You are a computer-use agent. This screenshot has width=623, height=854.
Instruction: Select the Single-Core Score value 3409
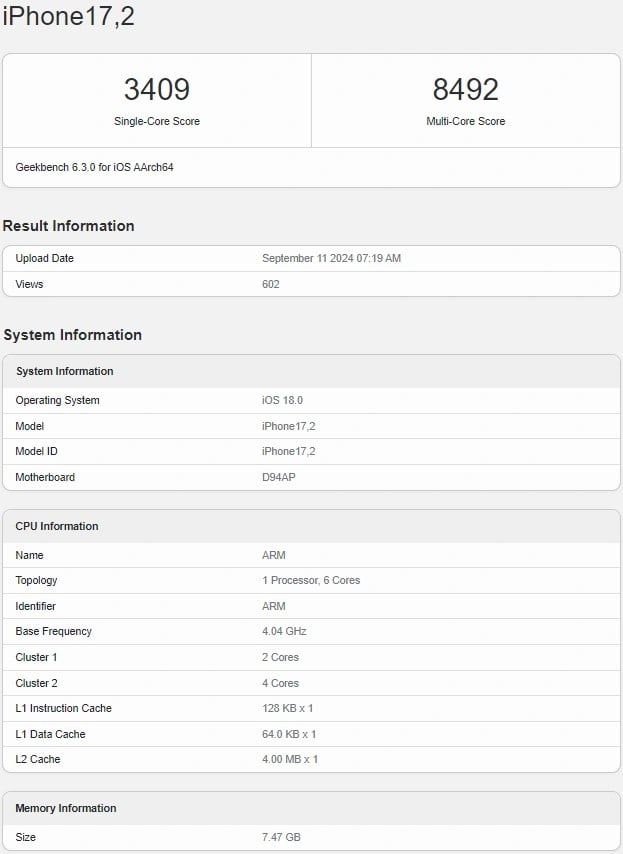pos(155,89)
